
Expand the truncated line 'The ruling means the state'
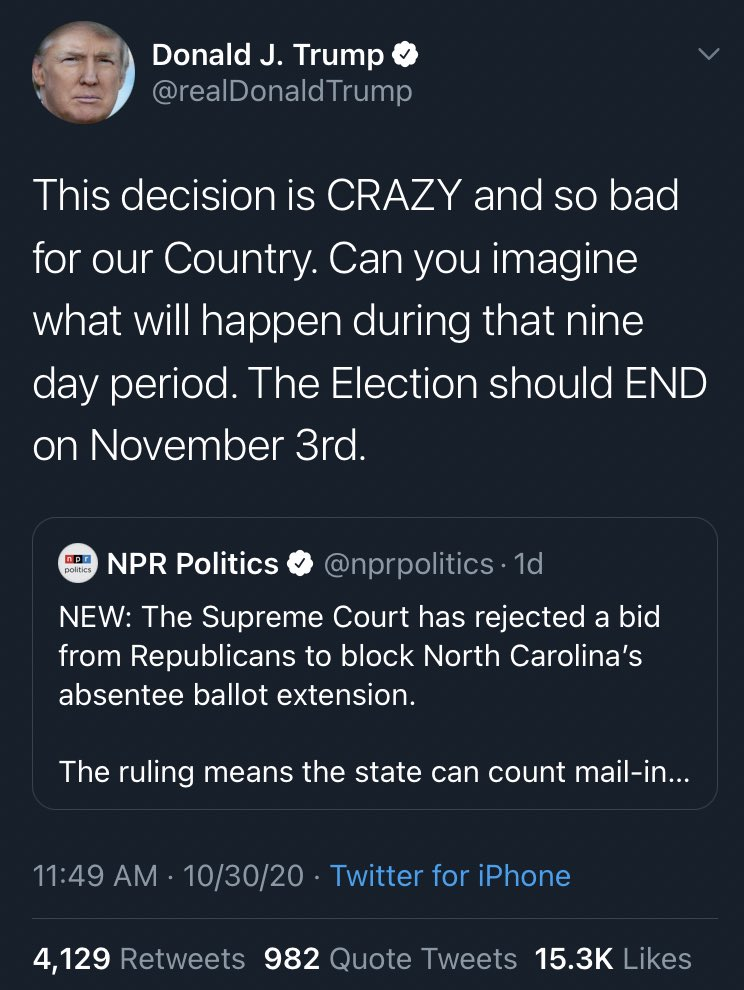[375, 772]
